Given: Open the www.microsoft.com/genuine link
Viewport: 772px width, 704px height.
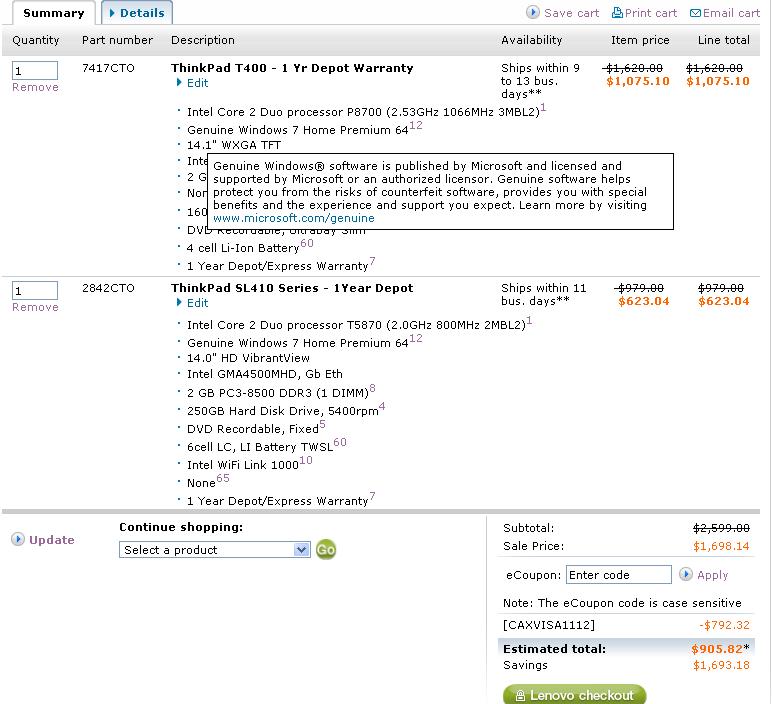Looking at the screenshot, I should point(293,218).
